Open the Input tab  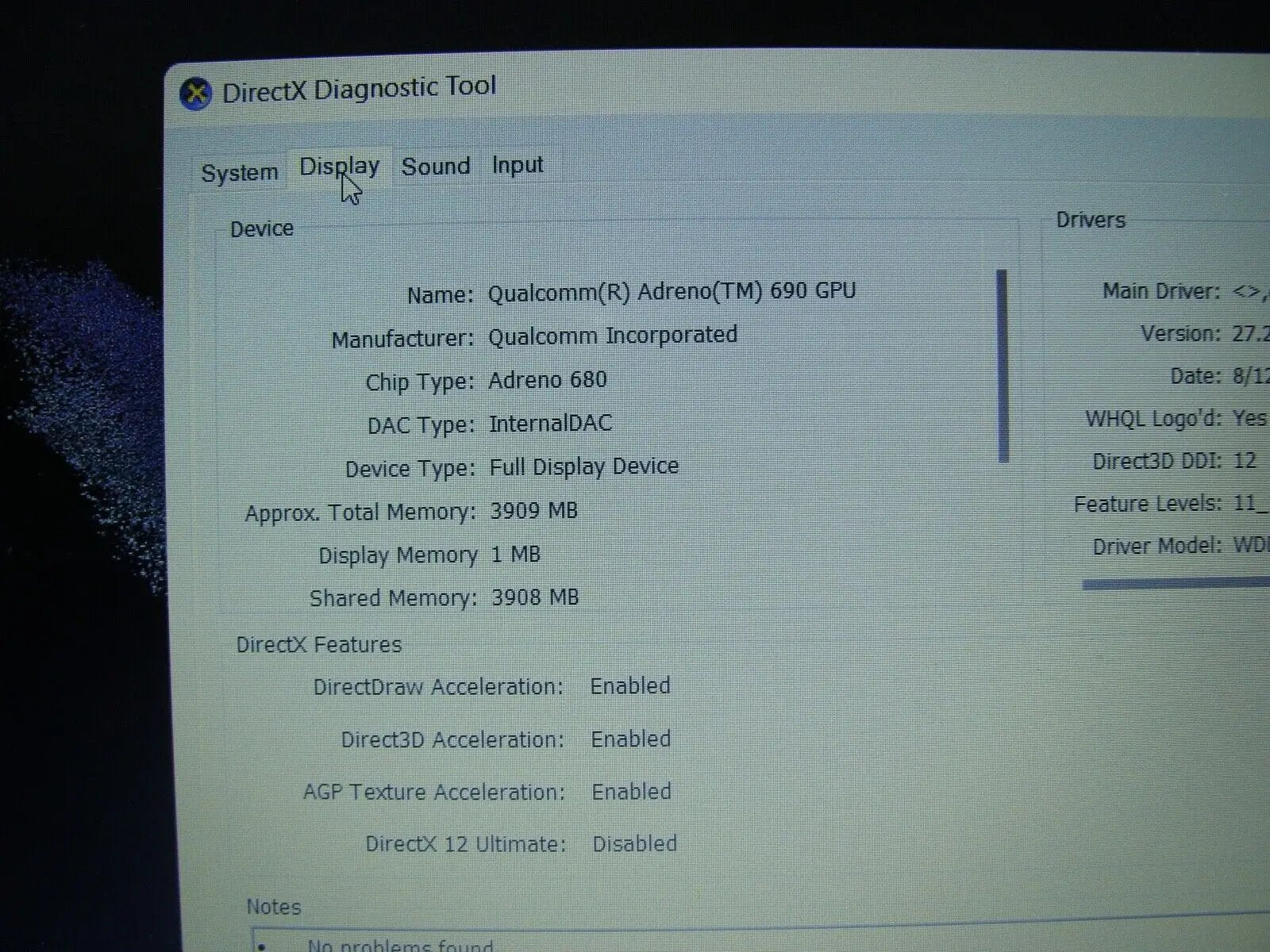pyautogui.click(x=518, y=165)
